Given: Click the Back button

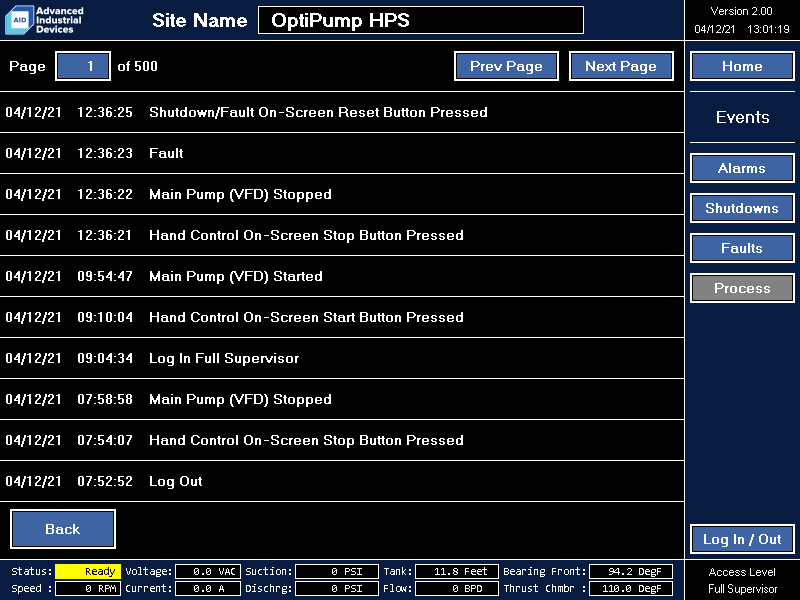Looking at the screenshot, I should (x=63, y=529).
